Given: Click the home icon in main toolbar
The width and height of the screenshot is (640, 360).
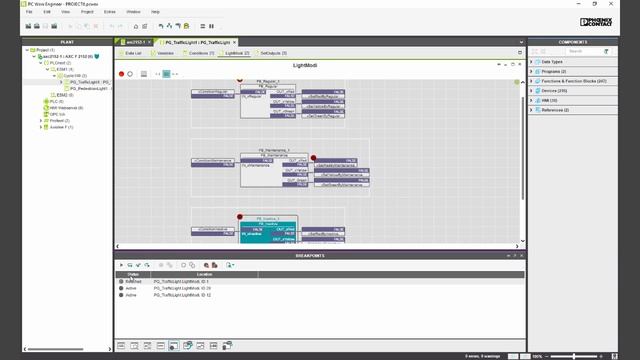Looking at the screenshot, I should pos(136,26).
